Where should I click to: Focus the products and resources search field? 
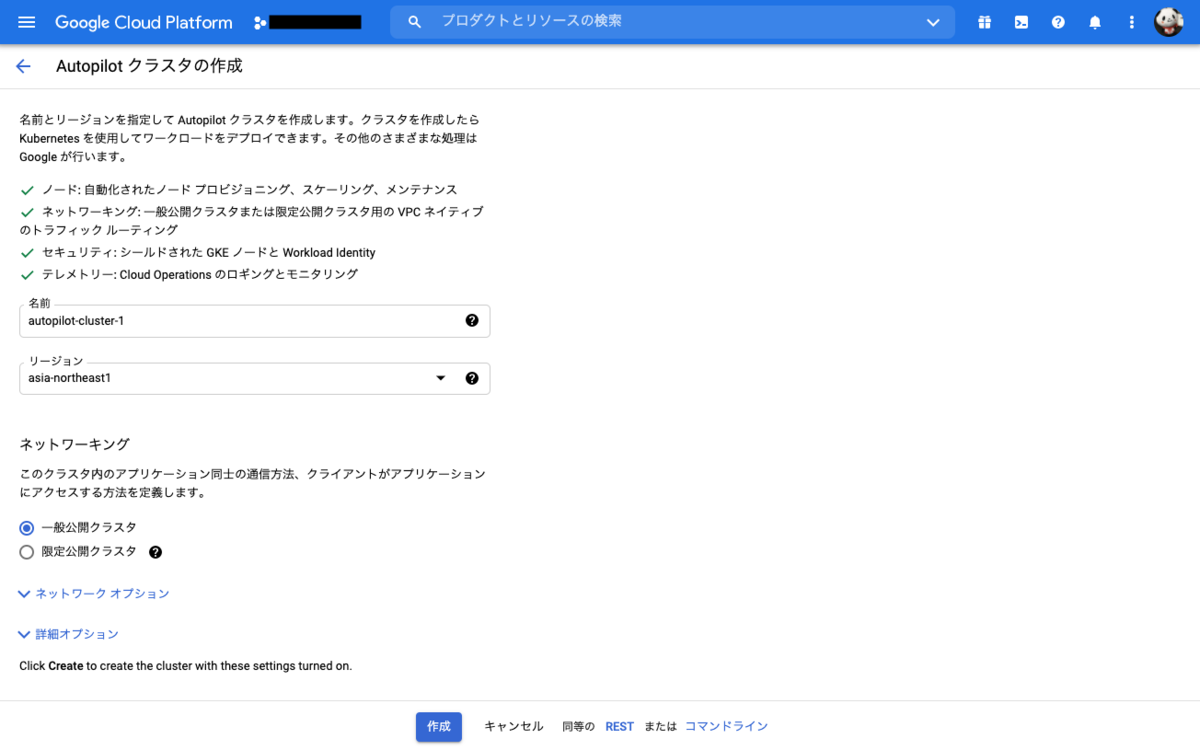672,21
